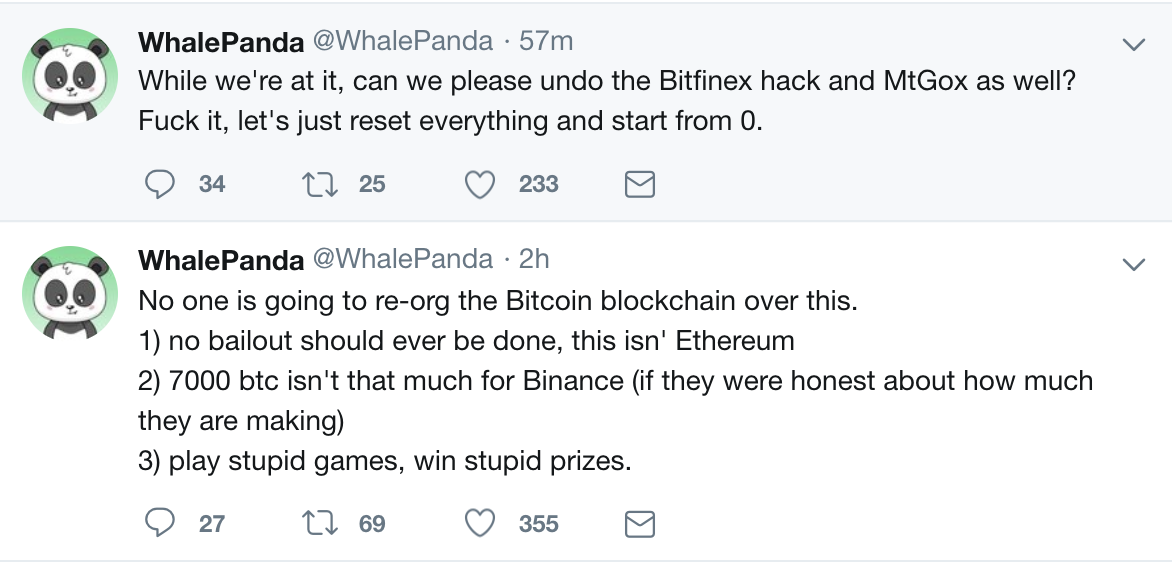Open the dropdown menu on the 57m tweet
This screenshot has width=1172, height=568.
click(x=1134, y=45)
